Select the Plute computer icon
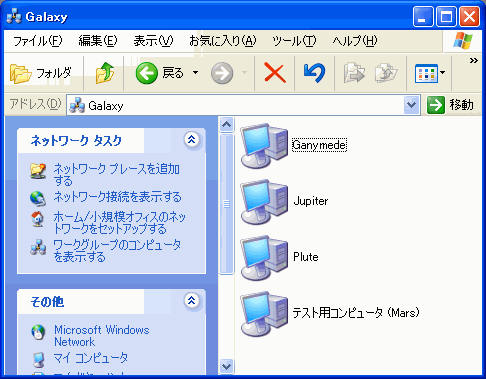Image resolution: width=486 pixels, height=379 pixels. tap(264, 257)
